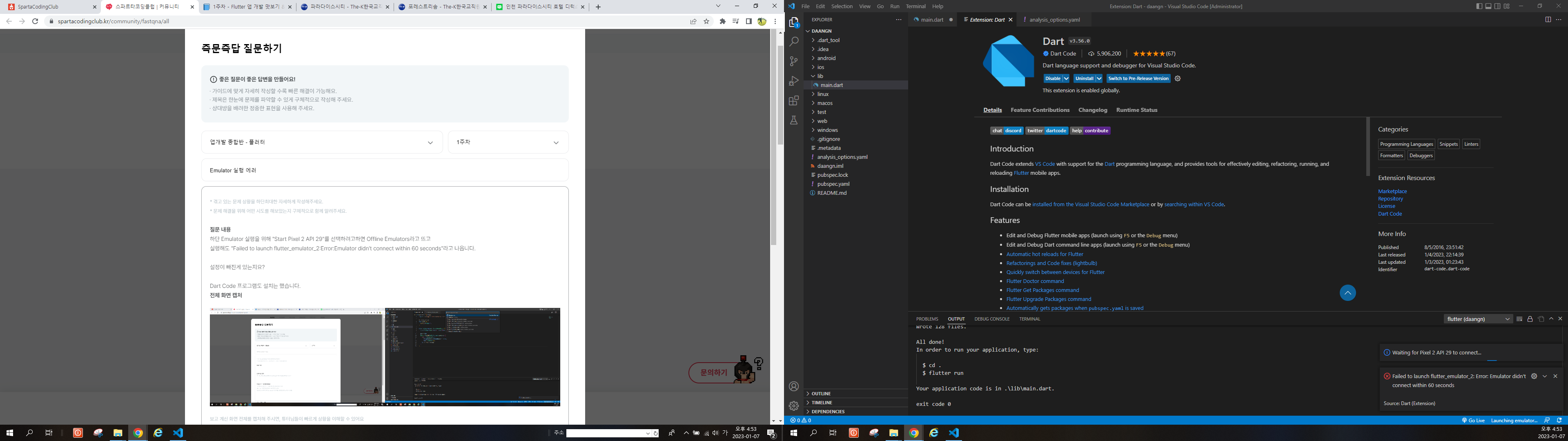Image resolution: width=1568 pixels, height=441 pixels.
Task: Open the course selection dropdown '앱개발 종합반 - 플러터'
Action: tap(322, 142)
